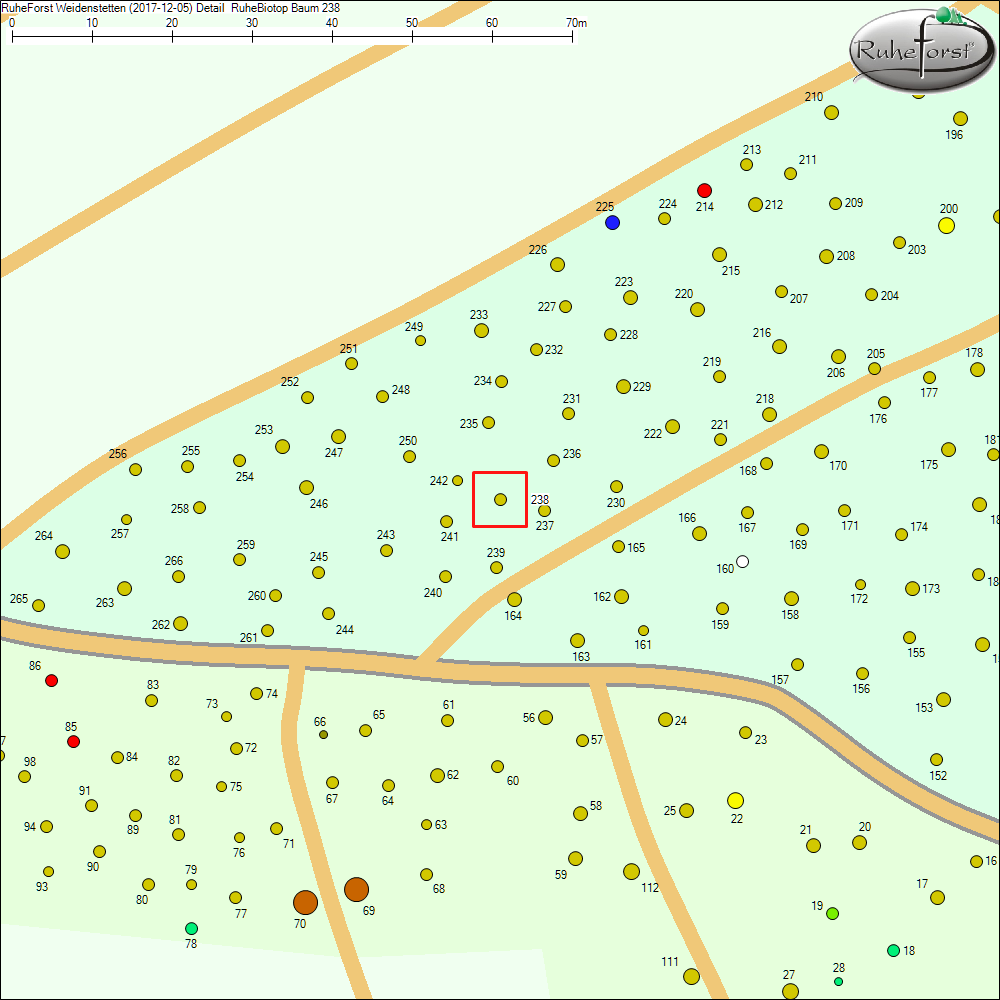
Task: Select the red tree marker 86
Action: click(52, 680)
